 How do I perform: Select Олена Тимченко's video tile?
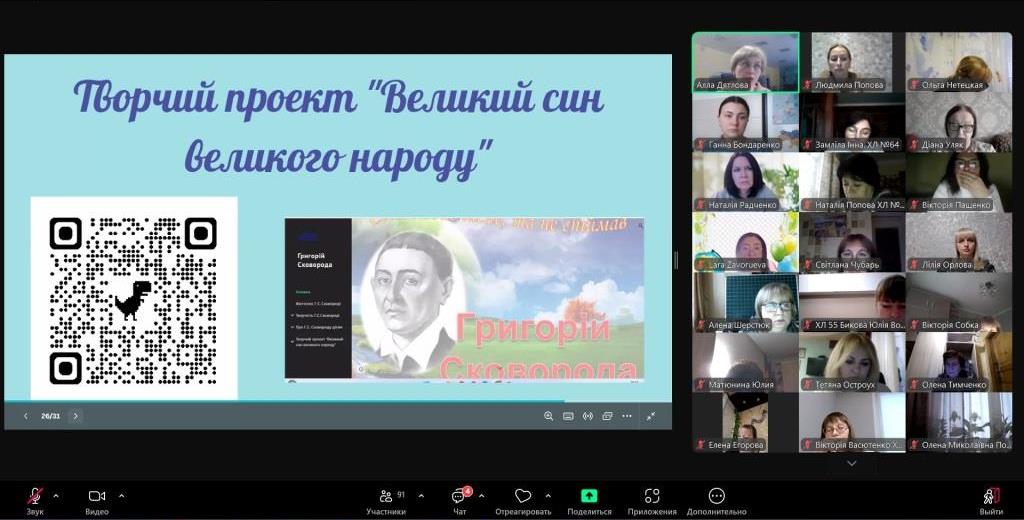click(x=959, y=363)
